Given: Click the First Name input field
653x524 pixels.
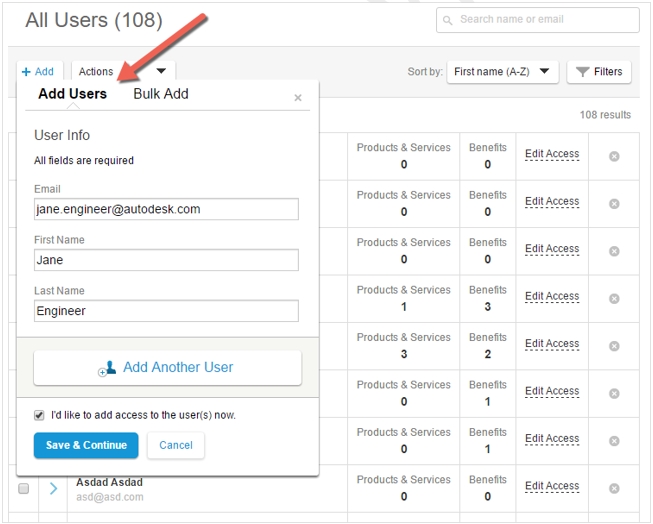Looking at the screenshot, I should coord(166,260).
